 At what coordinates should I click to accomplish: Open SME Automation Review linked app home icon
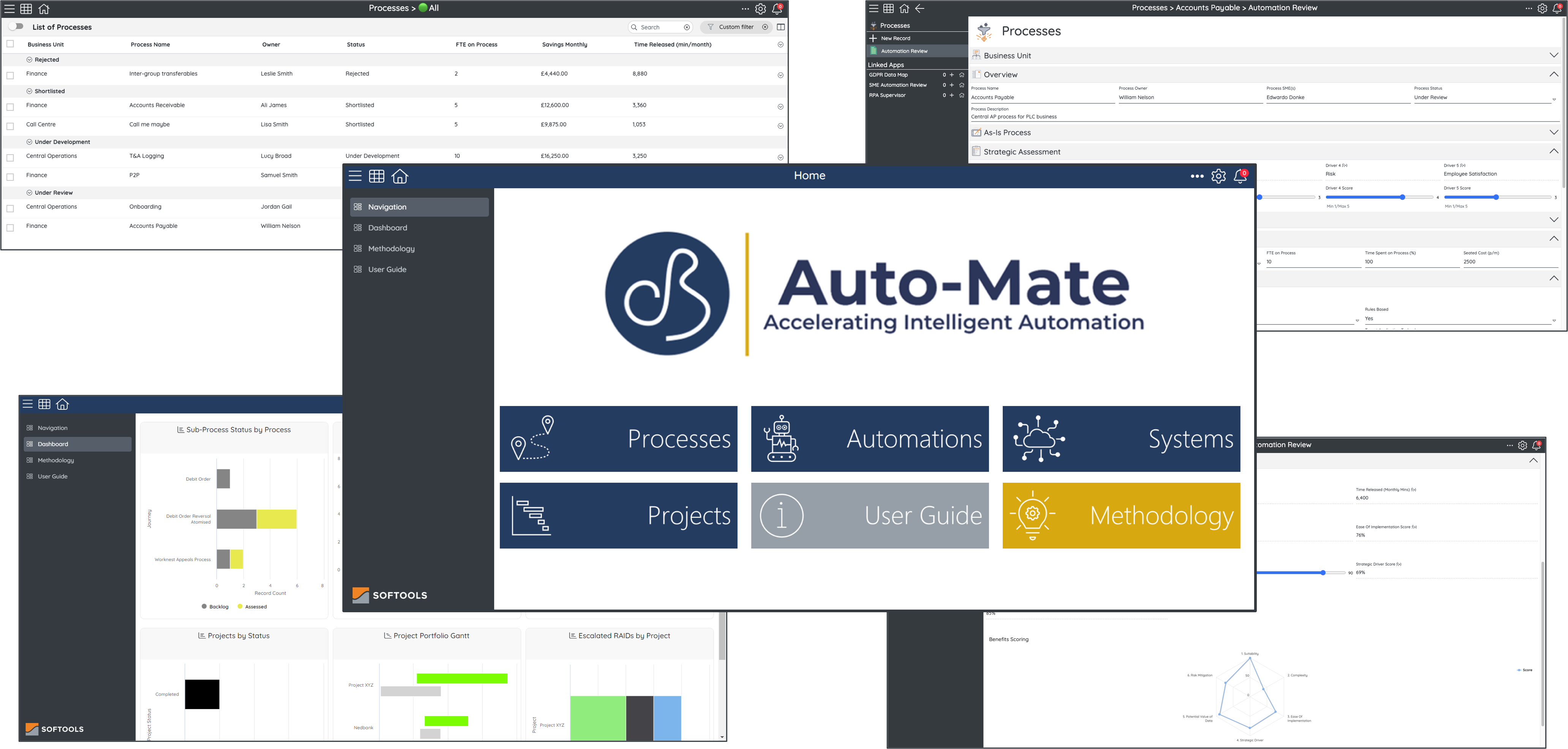962,85
